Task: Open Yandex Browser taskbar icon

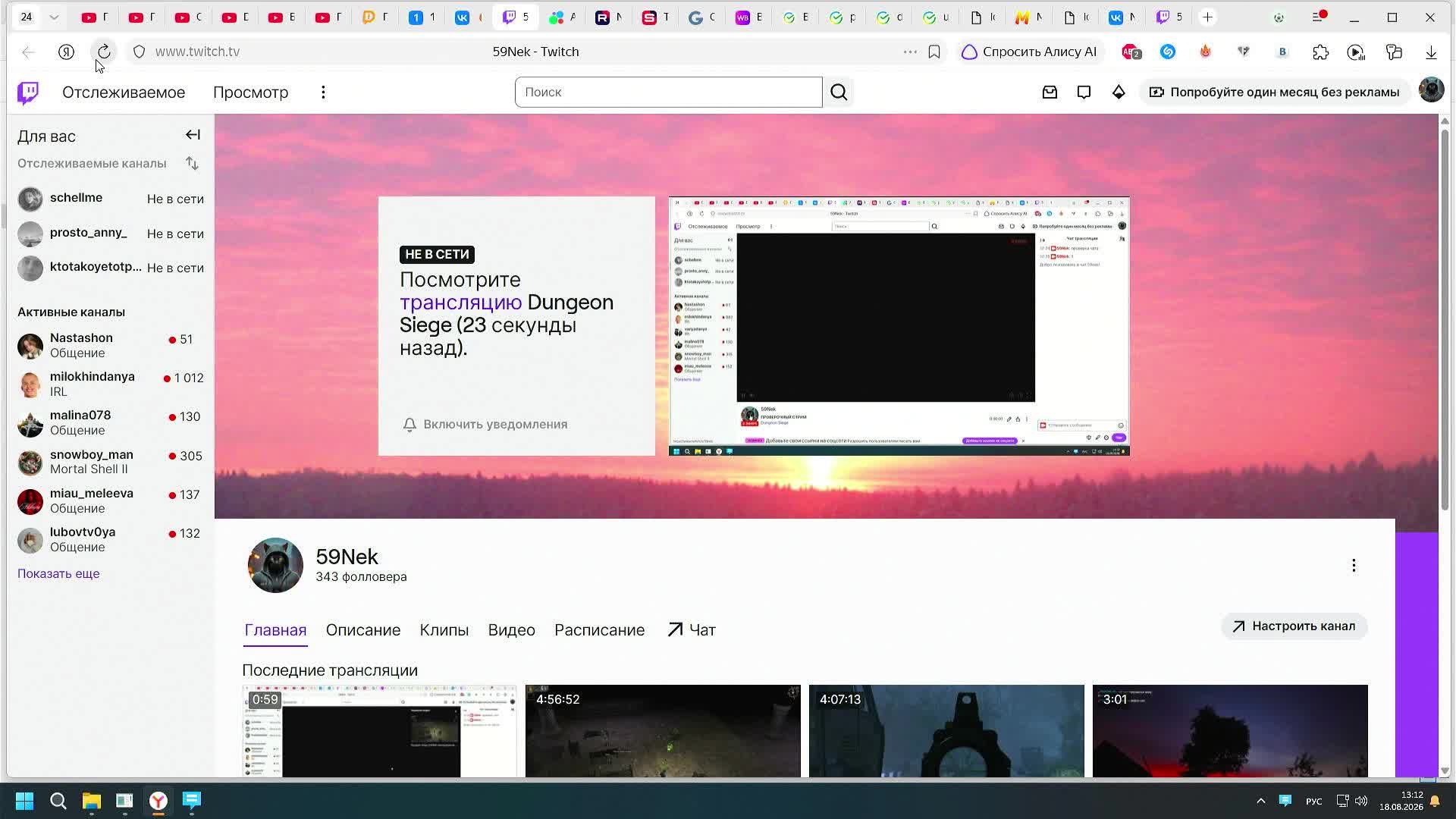Action: click(158, 801)
